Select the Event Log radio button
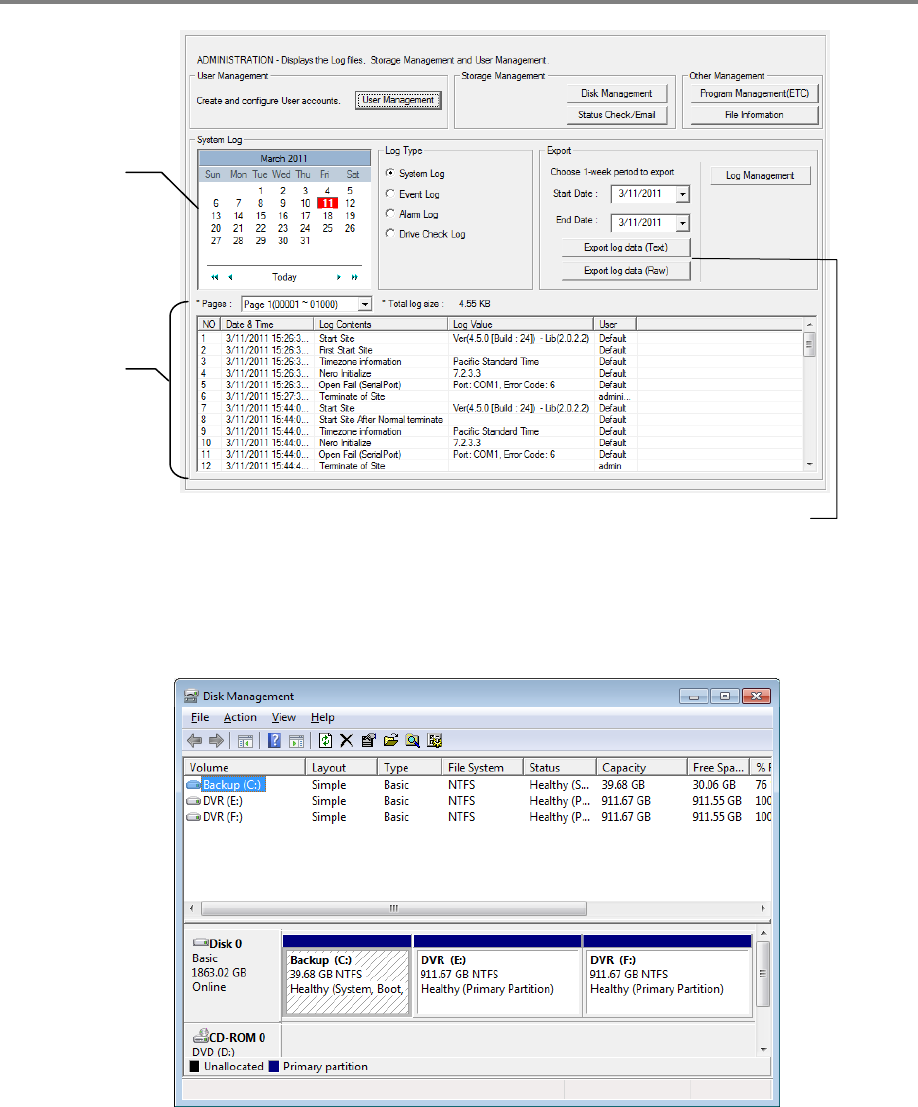 (x=391, y=194)
